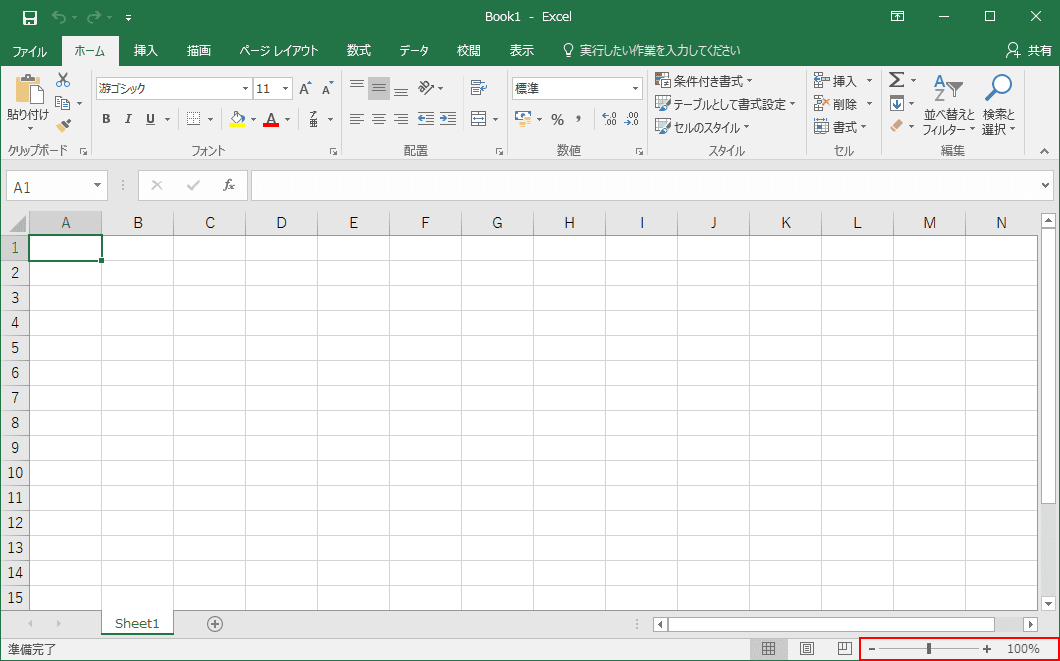Click the zoom slider handle
This screenshot has height=661, width=1060.
(x=929, y=649)
